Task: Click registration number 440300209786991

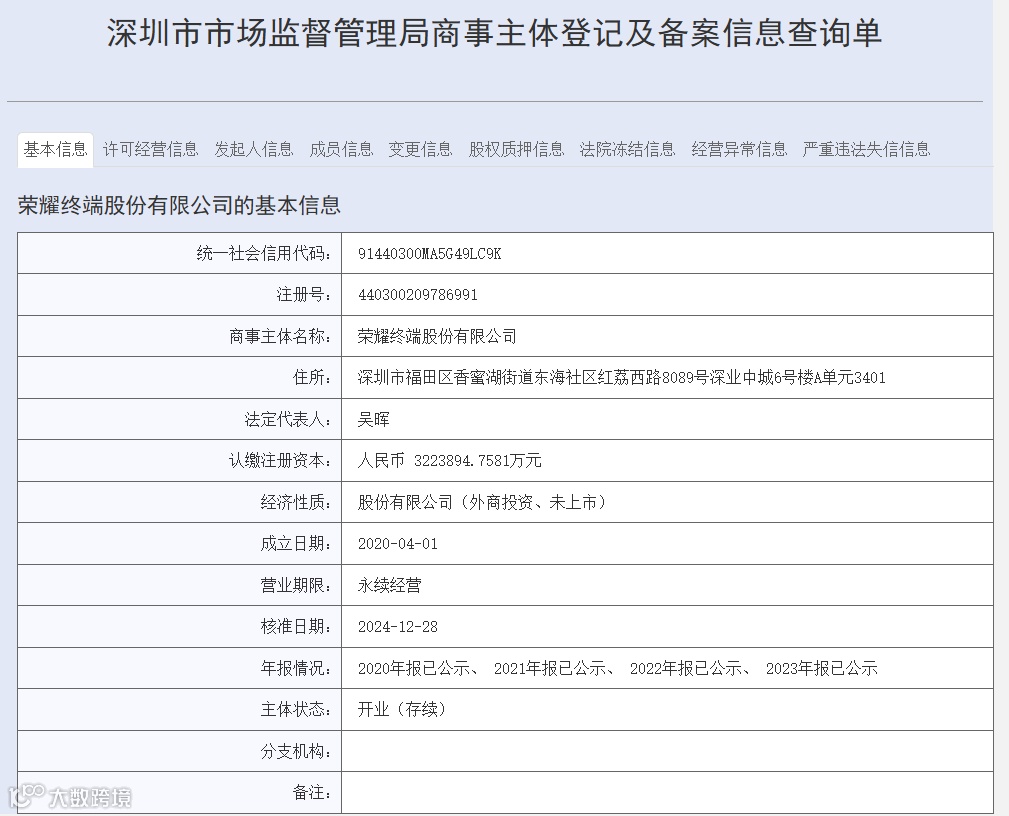Action: (418, 295)
